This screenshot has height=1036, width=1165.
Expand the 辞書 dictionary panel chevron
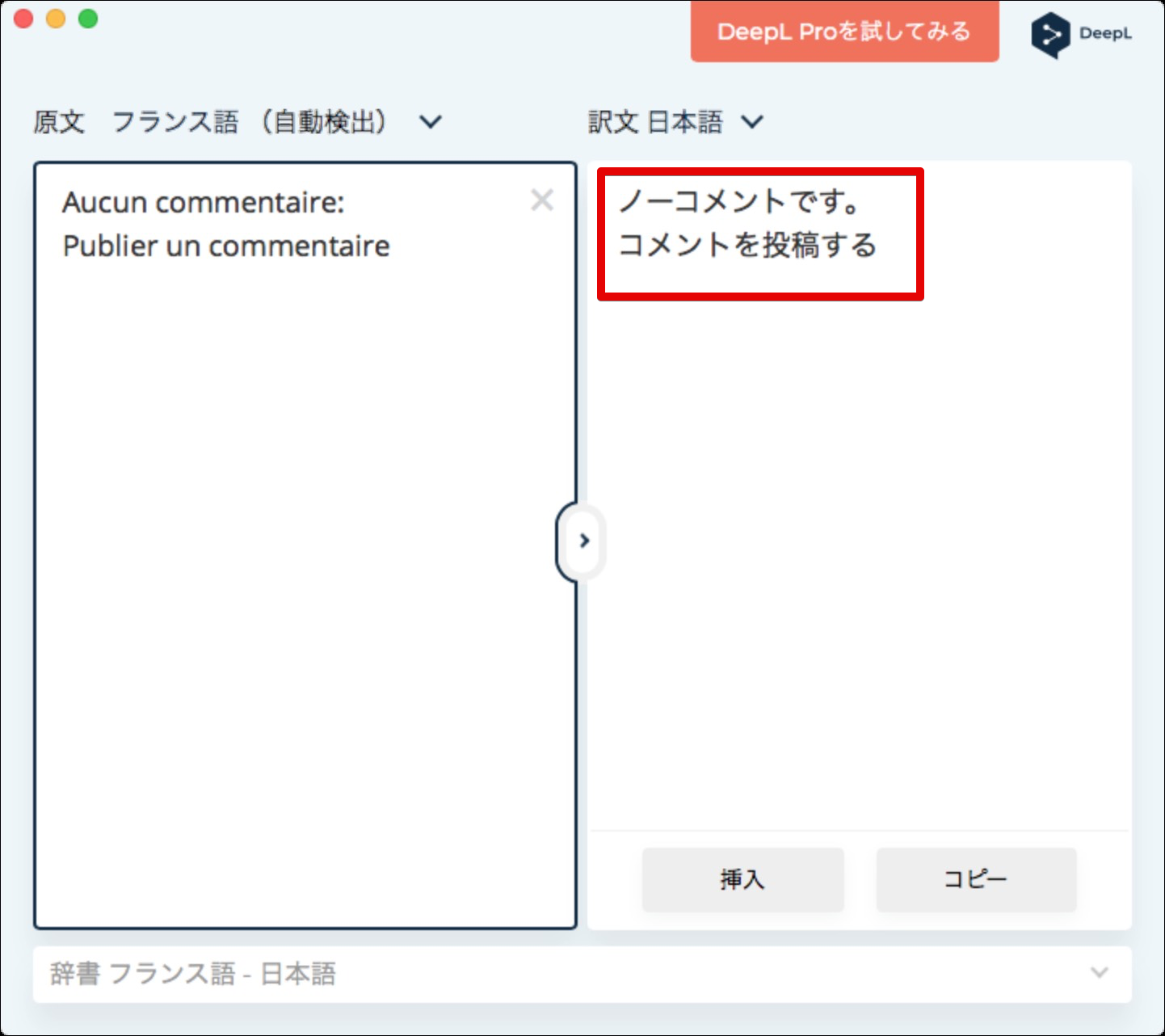1099,972
